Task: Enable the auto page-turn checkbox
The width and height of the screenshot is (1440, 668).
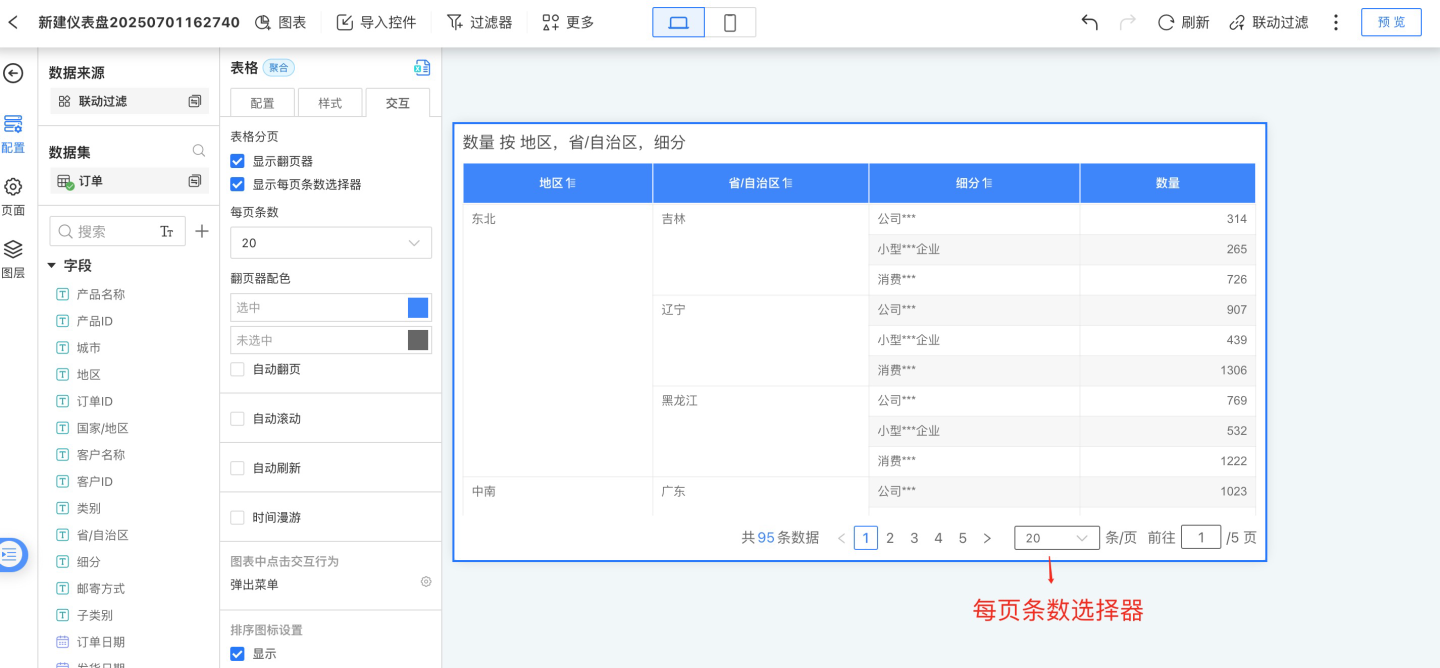Action: [237, 369]
